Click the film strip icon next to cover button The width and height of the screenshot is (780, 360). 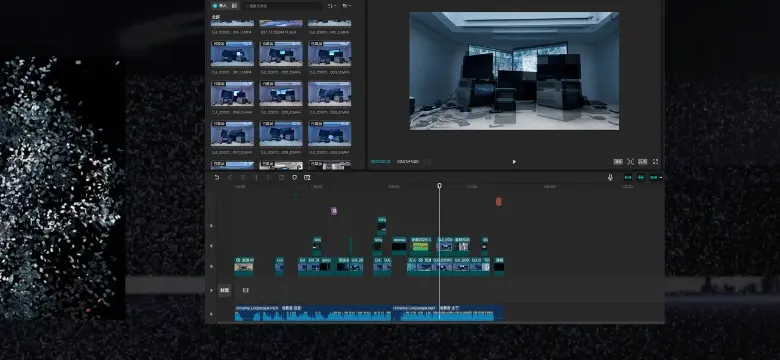[245, 290]
